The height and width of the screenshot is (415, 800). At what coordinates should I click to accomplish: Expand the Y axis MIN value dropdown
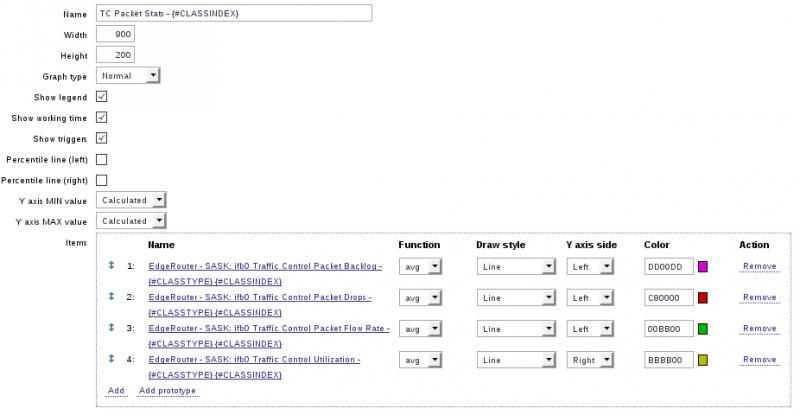(131, 200)
